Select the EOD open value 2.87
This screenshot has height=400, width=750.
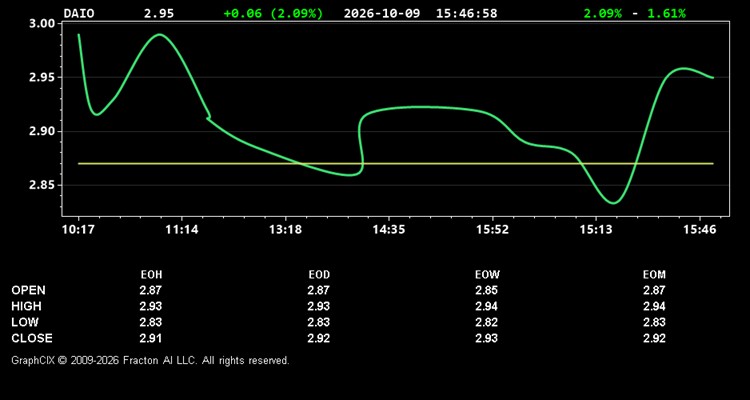[x=319, y=290]
